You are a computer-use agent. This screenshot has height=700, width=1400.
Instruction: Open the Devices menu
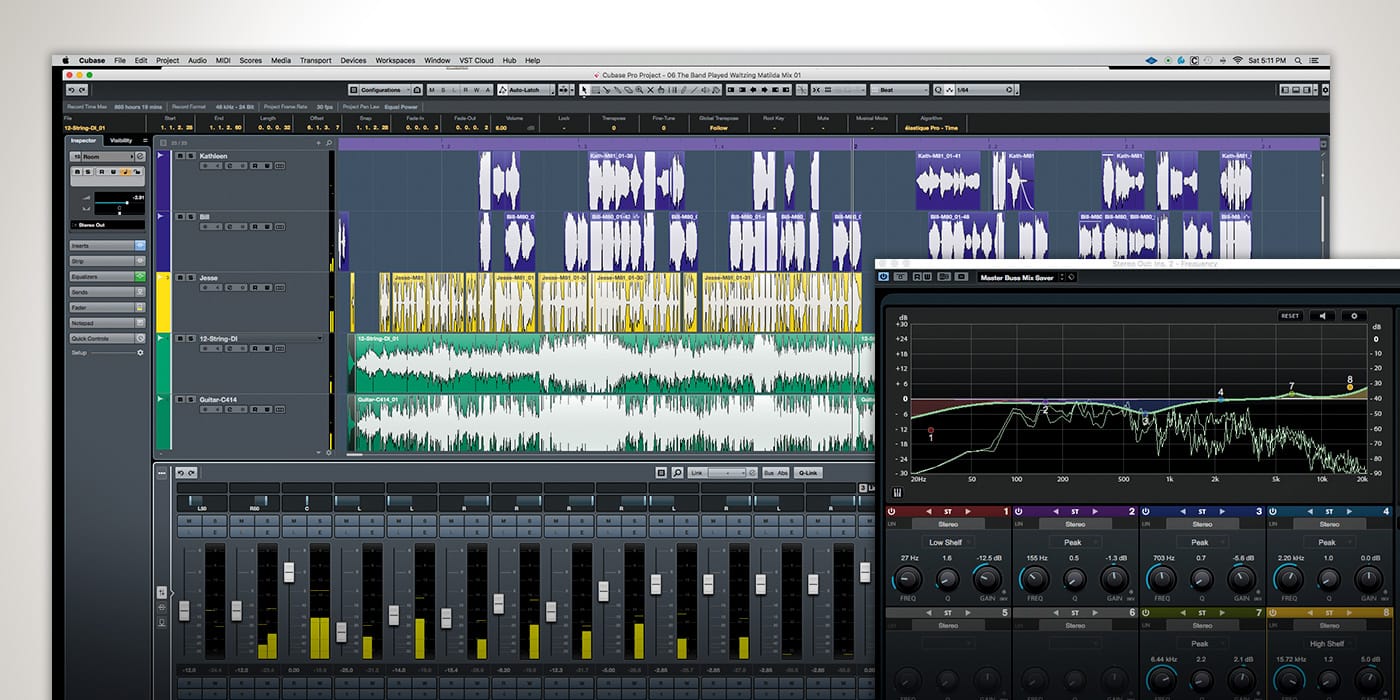(x=353, y=60)
